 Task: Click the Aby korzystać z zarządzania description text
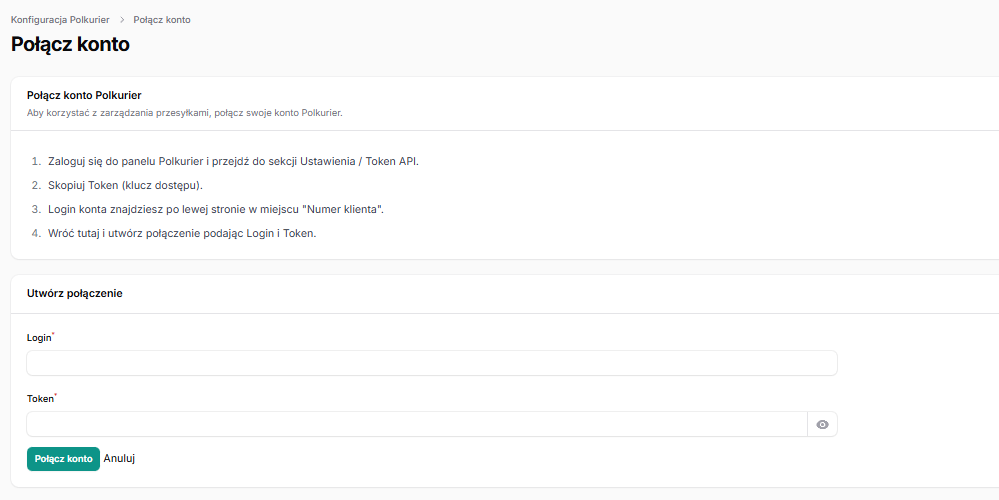184,114
